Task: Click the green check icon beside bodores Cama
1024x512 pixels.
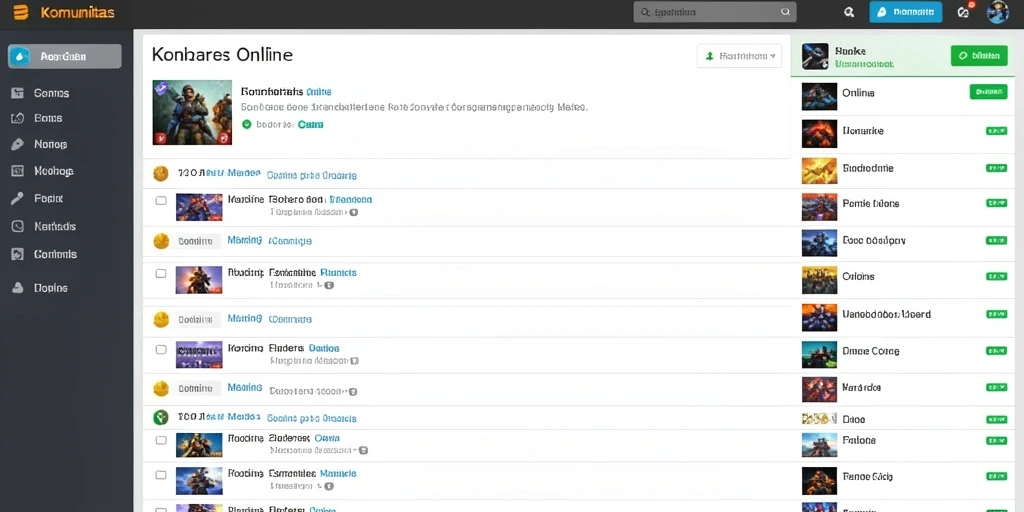Action: (247, 124)
